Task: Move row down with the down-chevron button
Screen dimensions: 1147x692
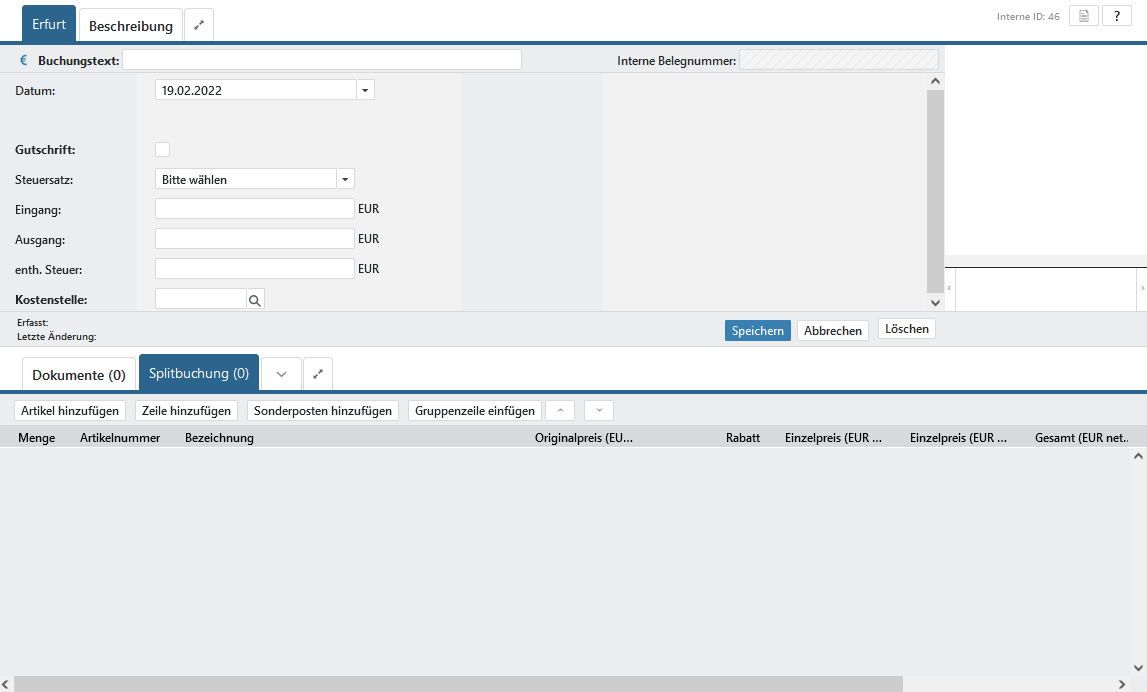Action: [599, 410]
